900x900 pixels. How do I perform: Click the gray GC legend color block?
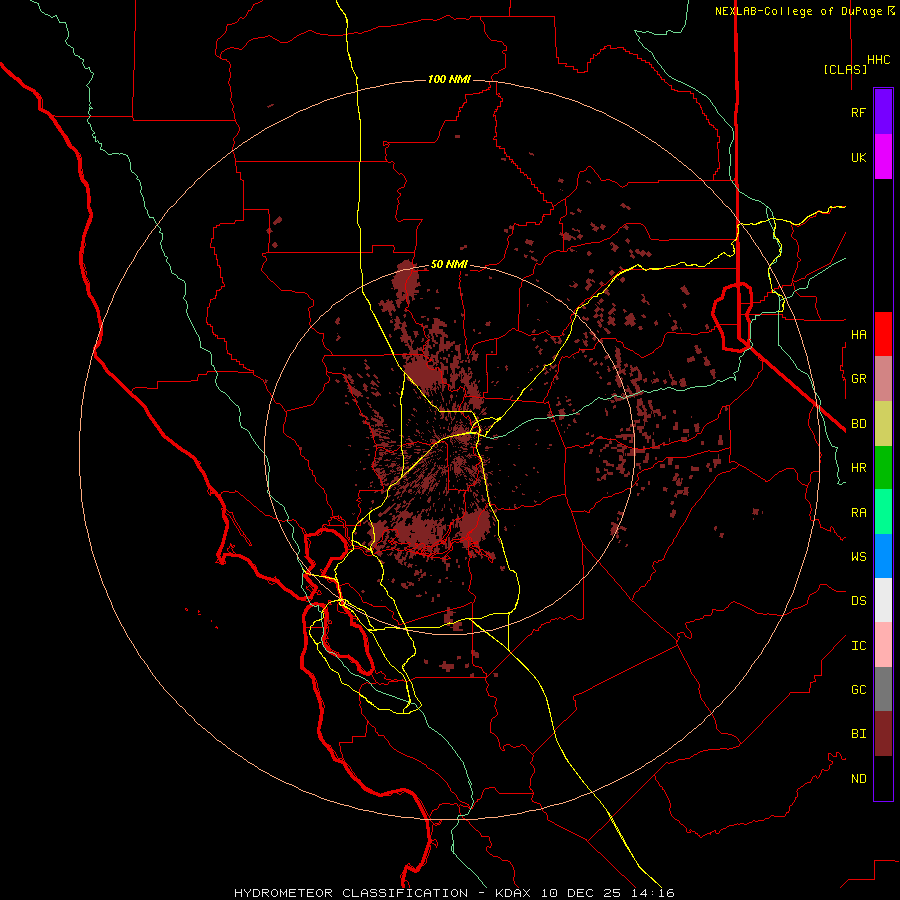[x=883, y=689]
